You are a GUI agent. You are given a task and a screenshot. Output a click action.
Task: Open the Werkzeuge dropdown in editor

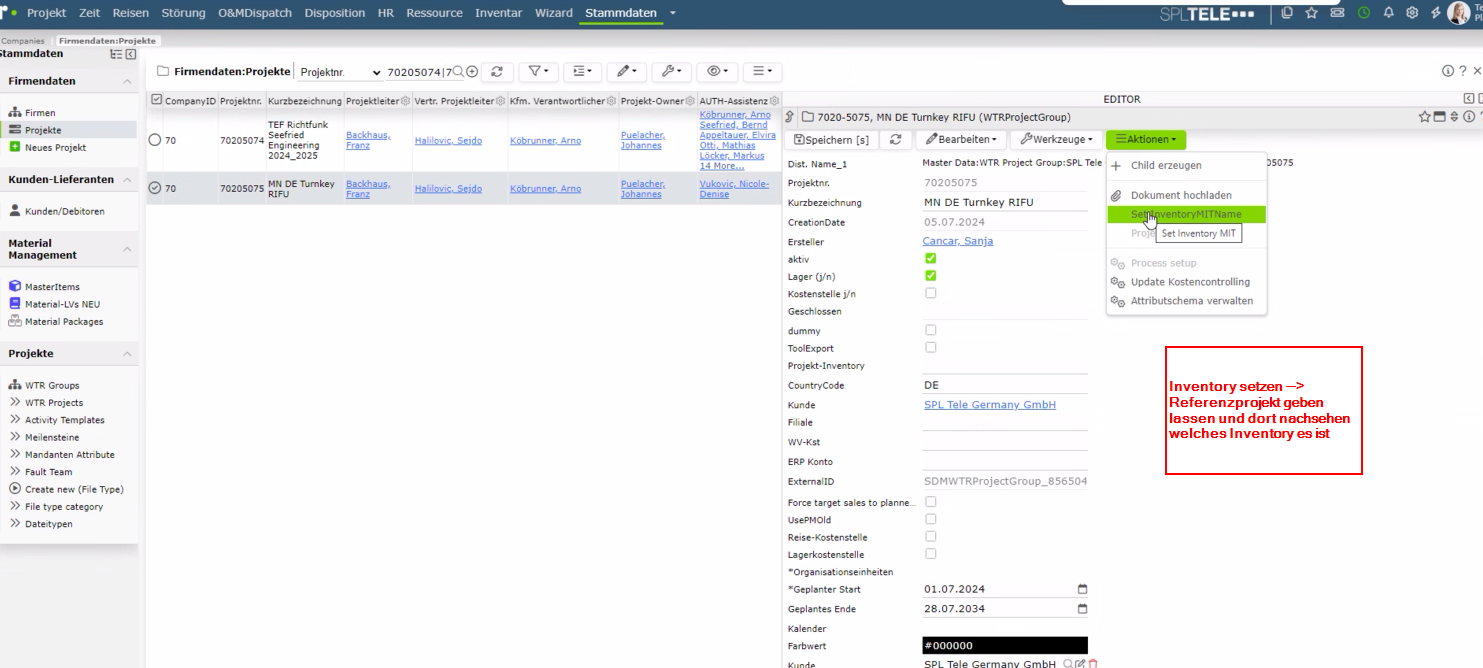tap(1056, 140)
